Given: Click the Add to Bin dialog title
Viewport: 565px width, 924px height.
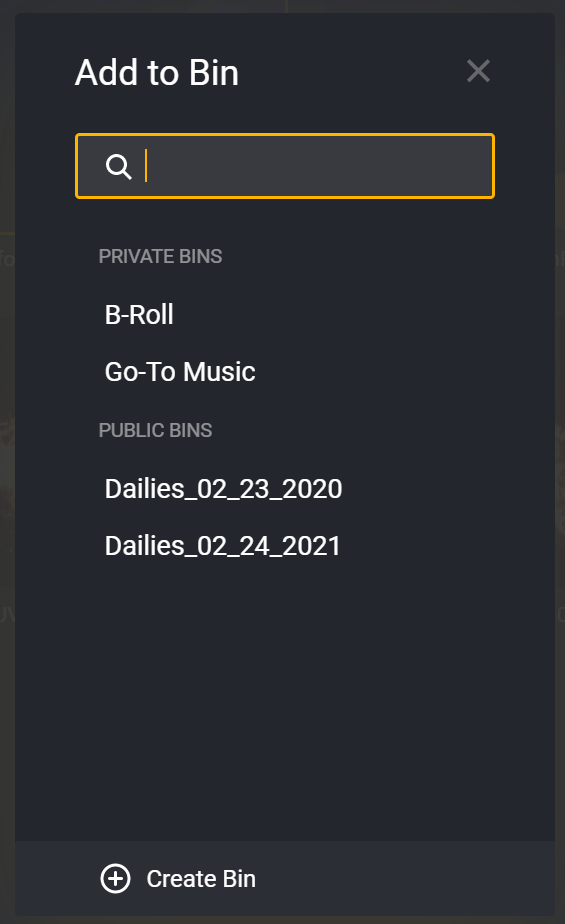Looking at the screenshot, I should [157, 72].
